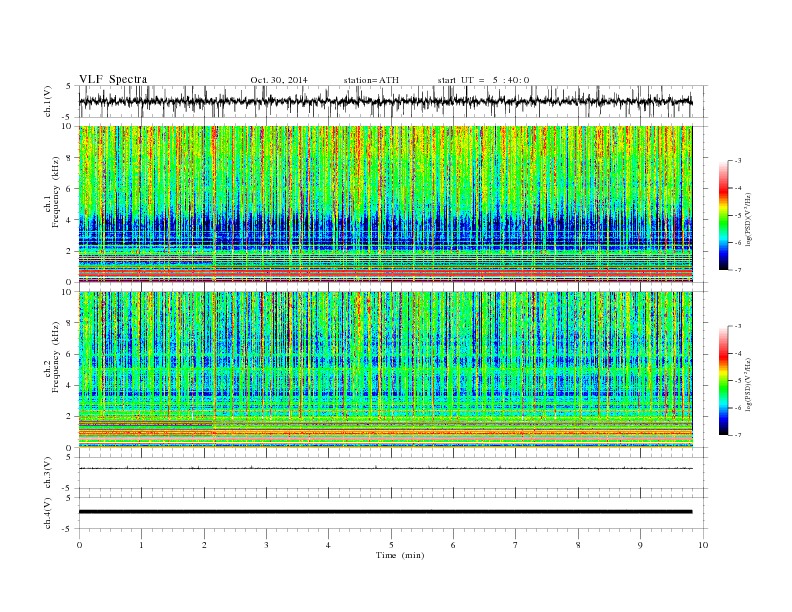Click the time axis tick label '3'
The width and height of the screenshot is (792, 612).
tap(266, 545)
